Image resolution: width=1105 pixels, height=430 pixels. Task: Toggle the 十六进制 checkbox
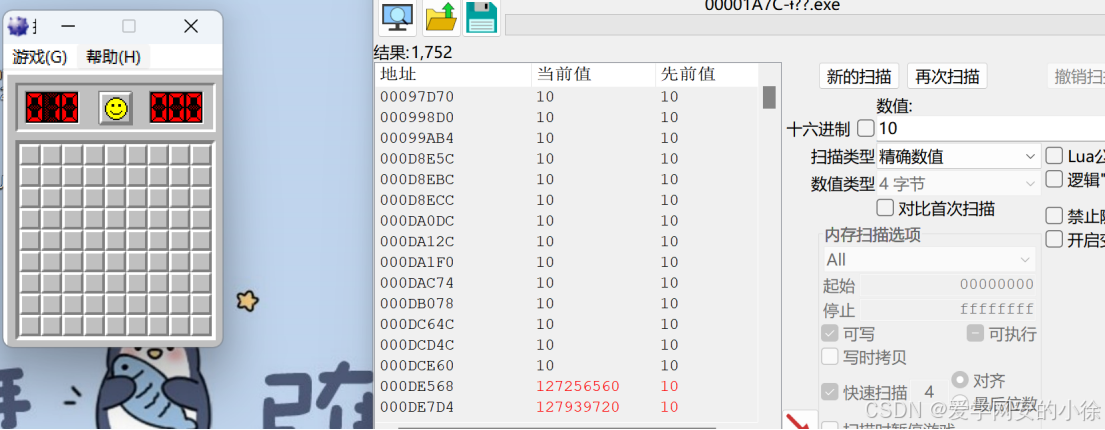(865, 128)
